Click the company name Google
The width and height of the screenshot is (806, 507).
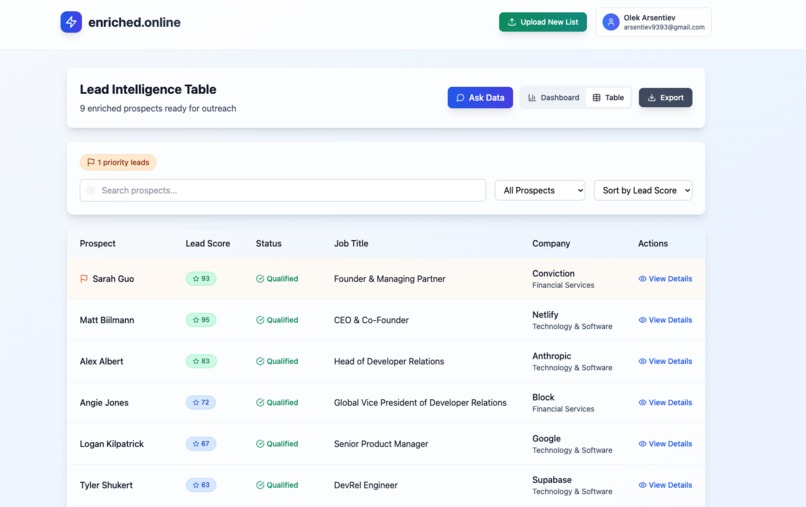(x=546, y=439)
